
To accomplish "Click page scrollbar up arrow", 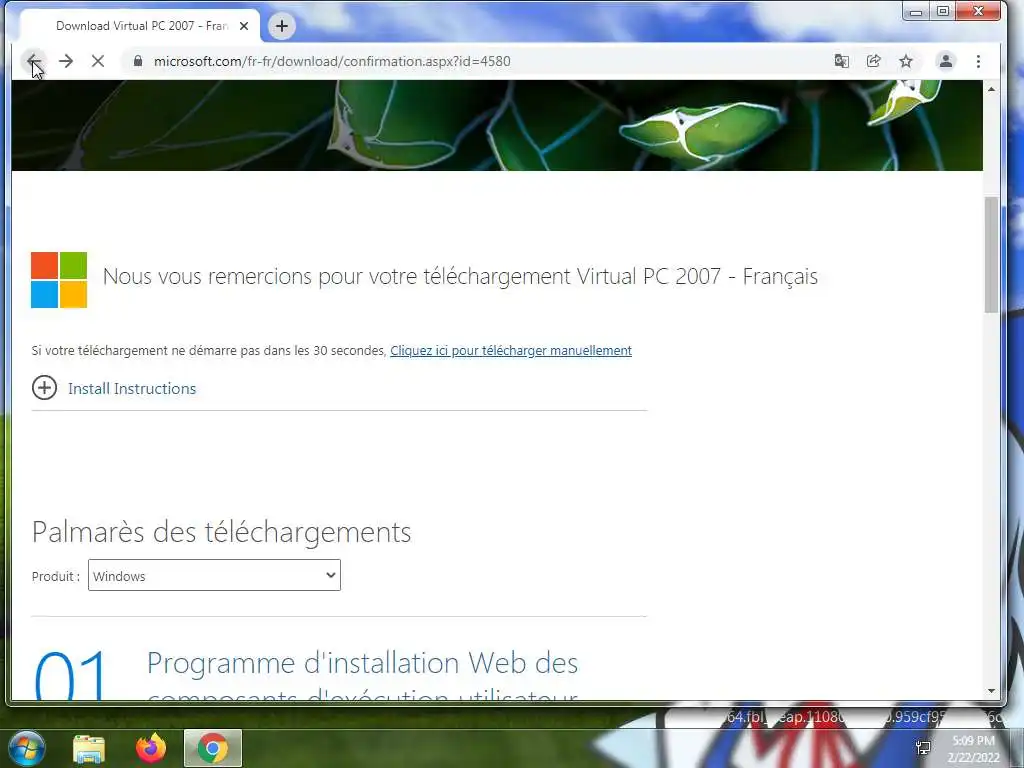I will tap(991, 89).
